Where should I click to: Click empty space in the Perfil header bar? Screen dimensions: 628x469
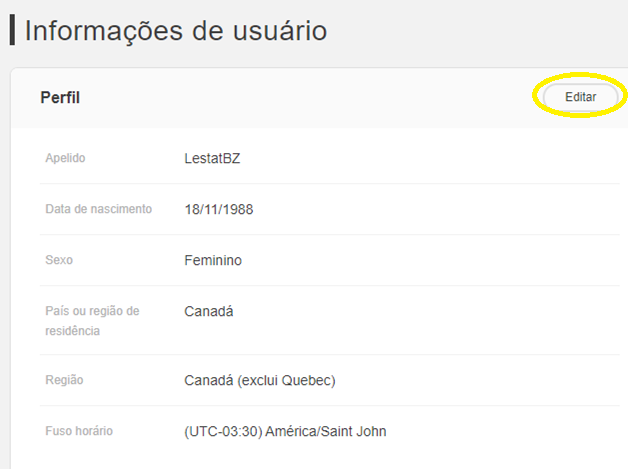300,97
